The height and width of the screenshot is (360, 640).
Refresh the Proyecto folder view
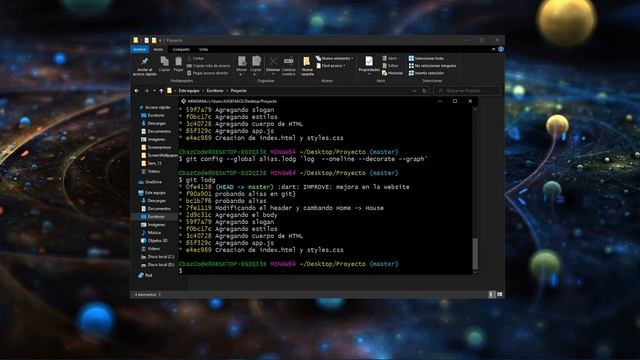[x=424, y=91]
